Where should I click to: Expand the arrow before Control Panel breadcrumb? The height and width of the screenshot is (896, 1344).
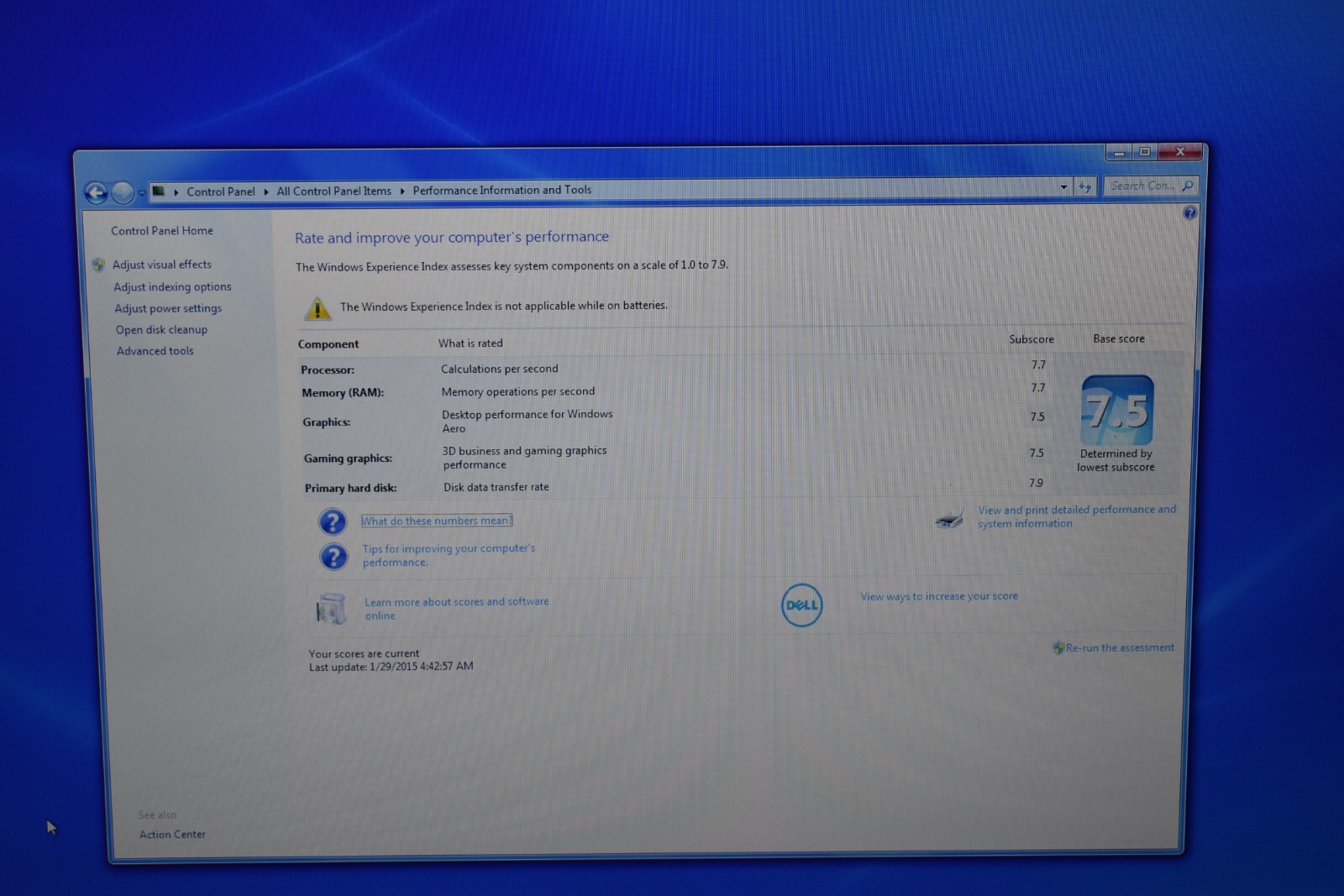[x=176, y=192]
